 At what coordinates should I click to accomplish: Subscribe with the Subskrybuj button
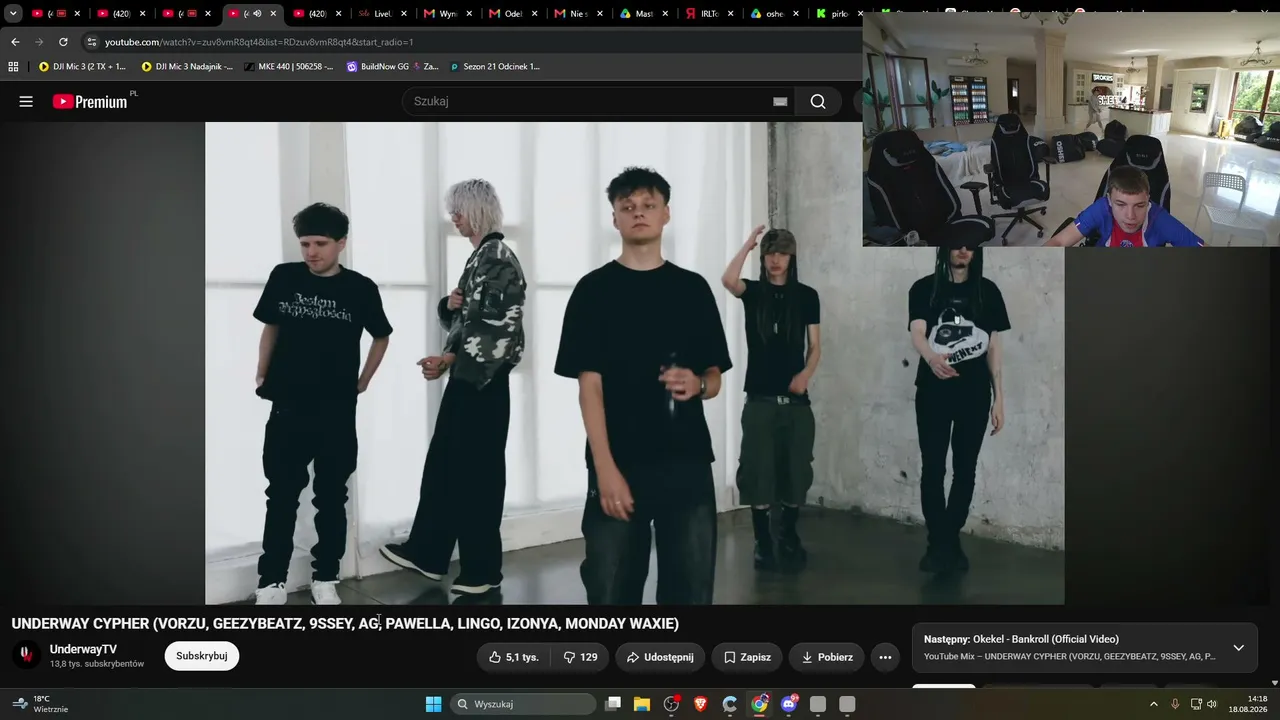tap(202, 656)
